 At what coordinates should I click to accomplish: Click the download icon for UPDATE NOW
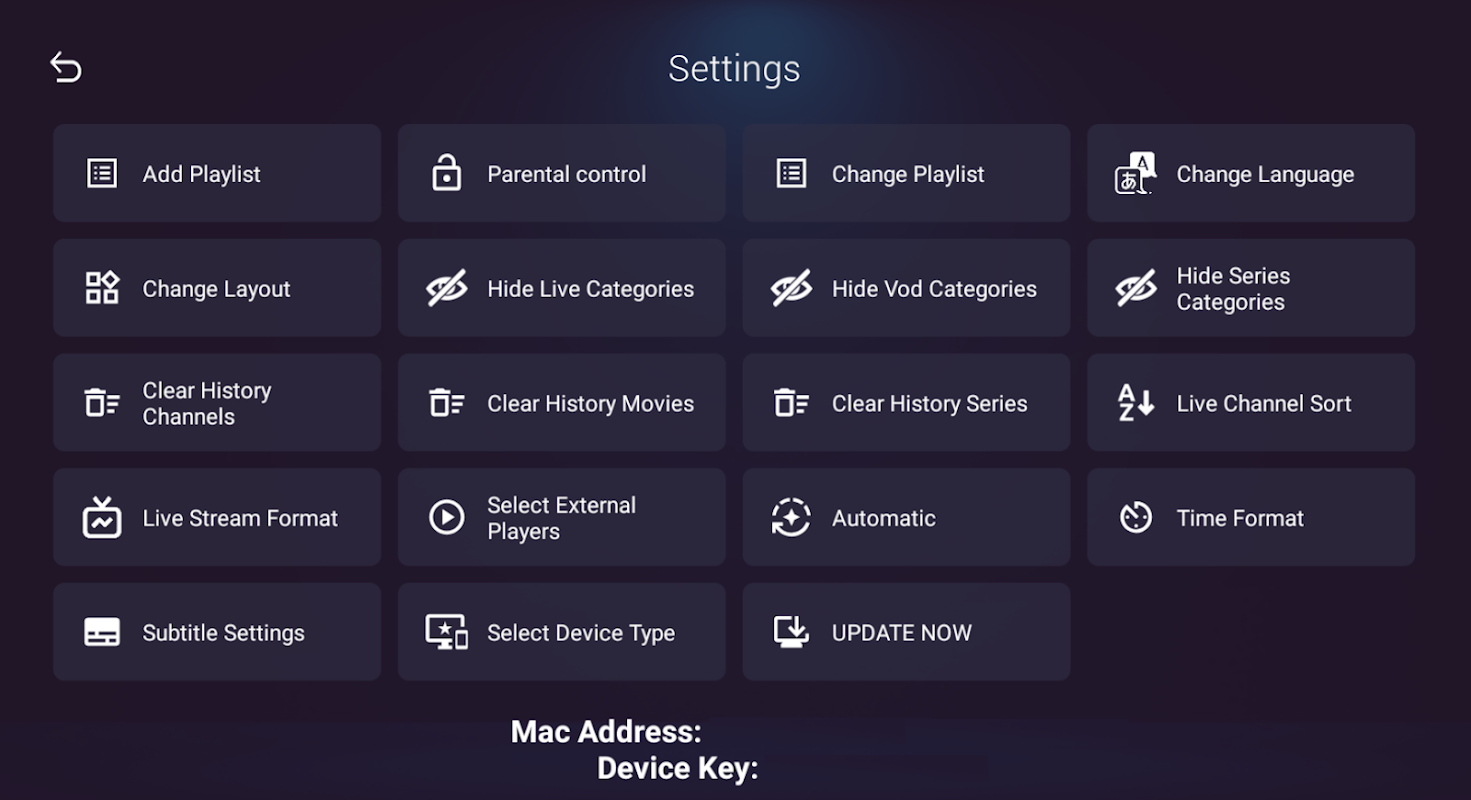791,632
